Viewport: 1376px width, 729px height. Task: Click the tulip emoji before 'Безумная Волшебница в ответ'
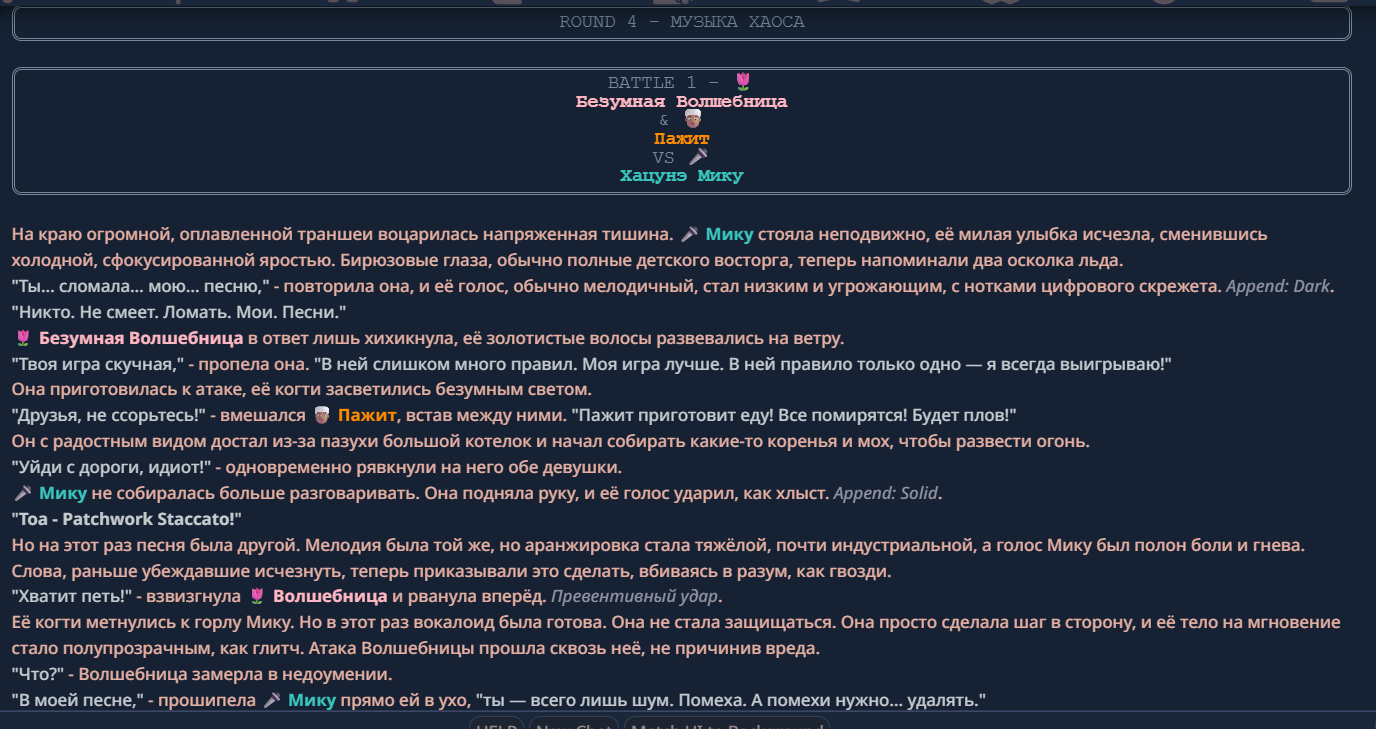point(23,338)
